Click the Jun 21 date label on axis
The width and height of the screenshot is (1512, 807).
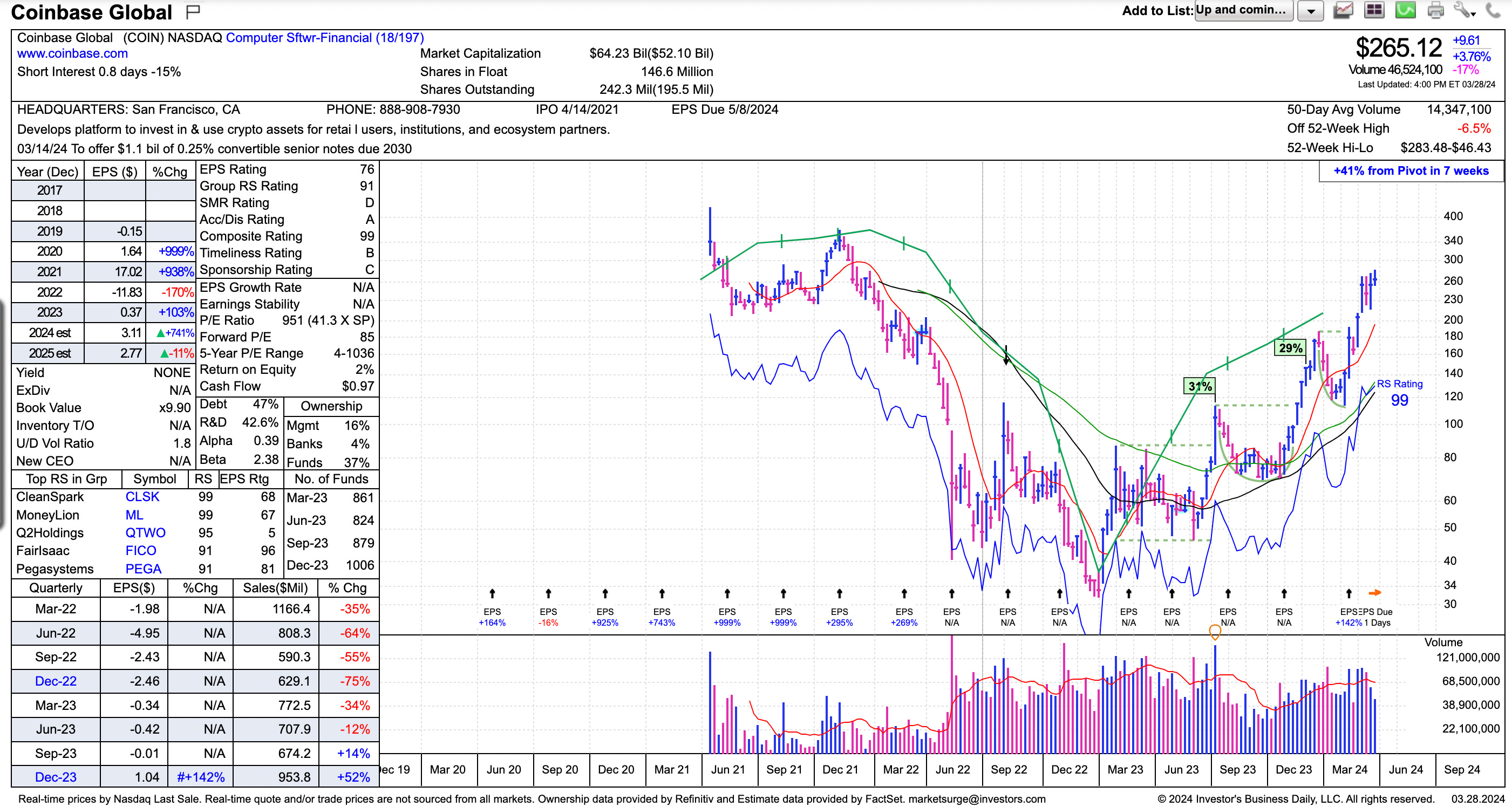point(728,769)
